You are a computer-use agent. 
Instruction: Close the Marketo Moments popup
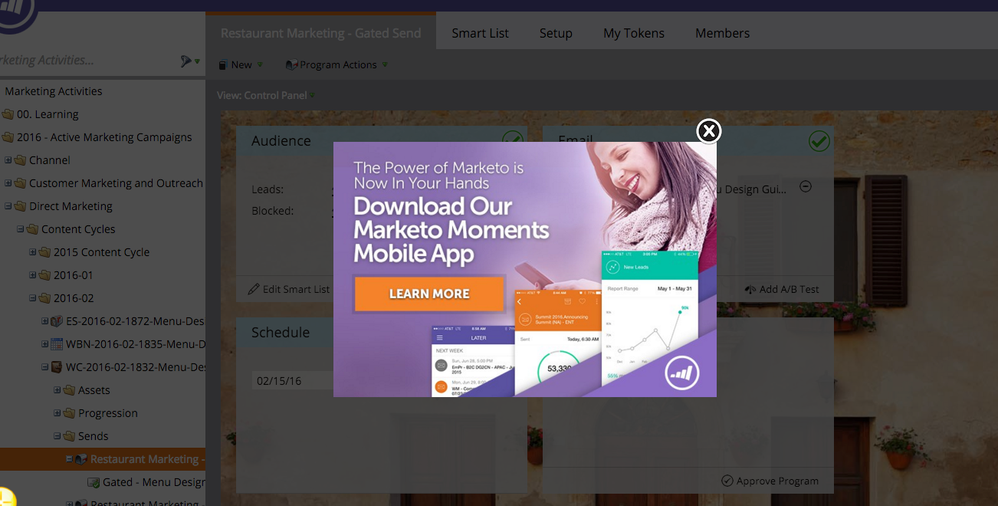(x=708, y=131)
